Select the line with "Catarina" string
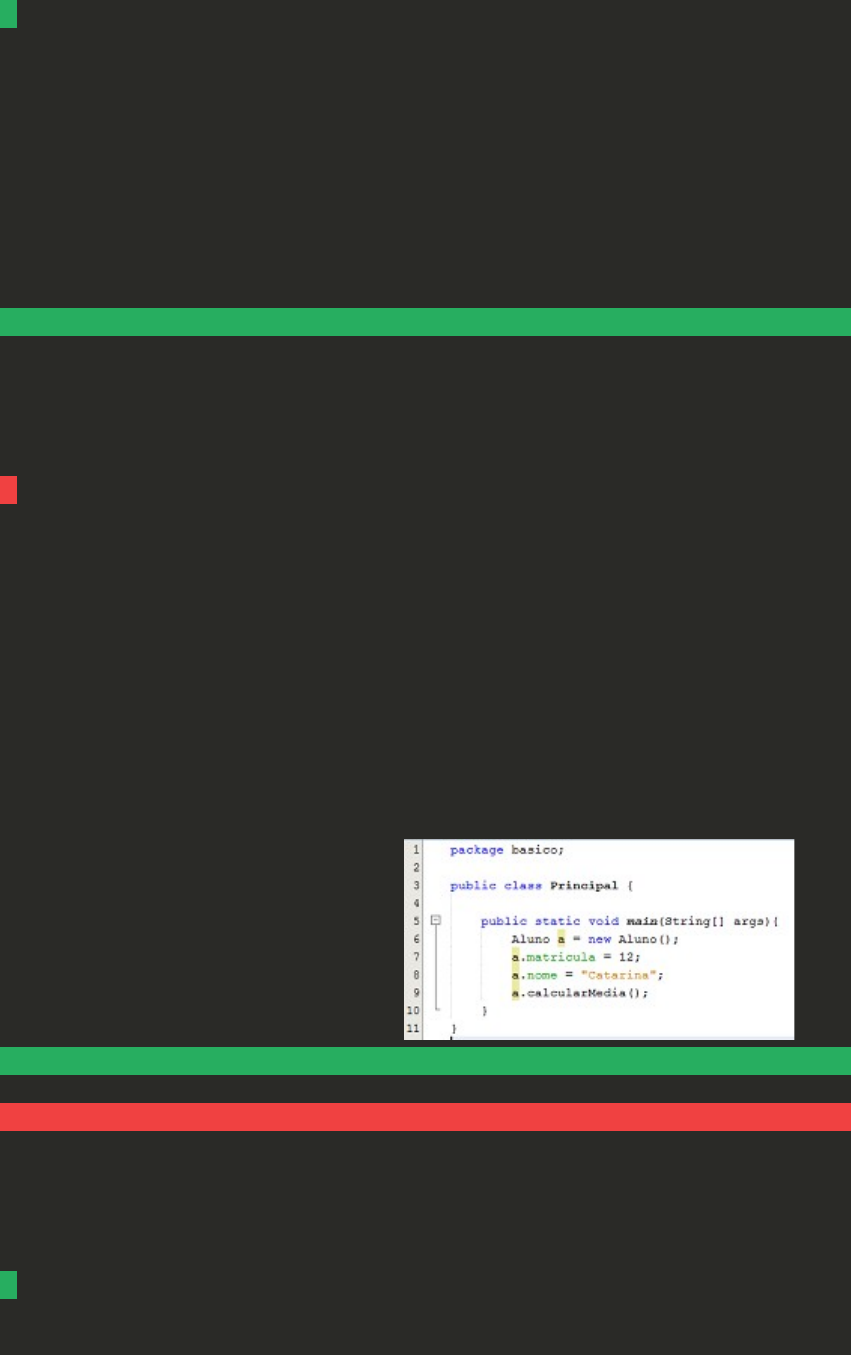Image resolution: width=851 pixels, height=1355 pixels. tap(587, 975)
